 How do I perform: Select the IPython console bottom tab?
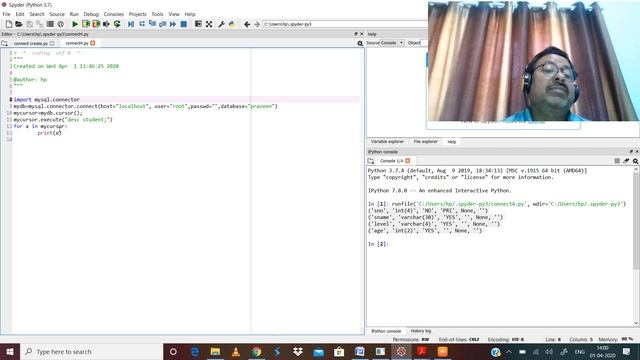386,331
